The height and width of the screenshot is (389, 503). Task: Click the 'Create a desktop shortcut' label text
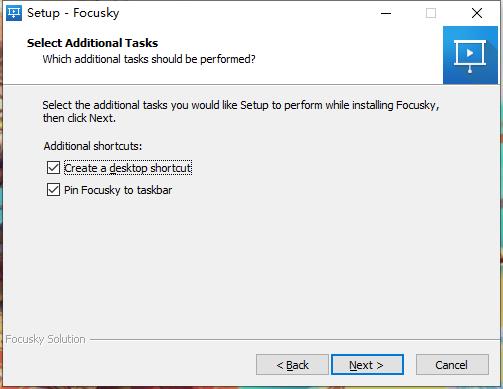[x=128, y=168]
